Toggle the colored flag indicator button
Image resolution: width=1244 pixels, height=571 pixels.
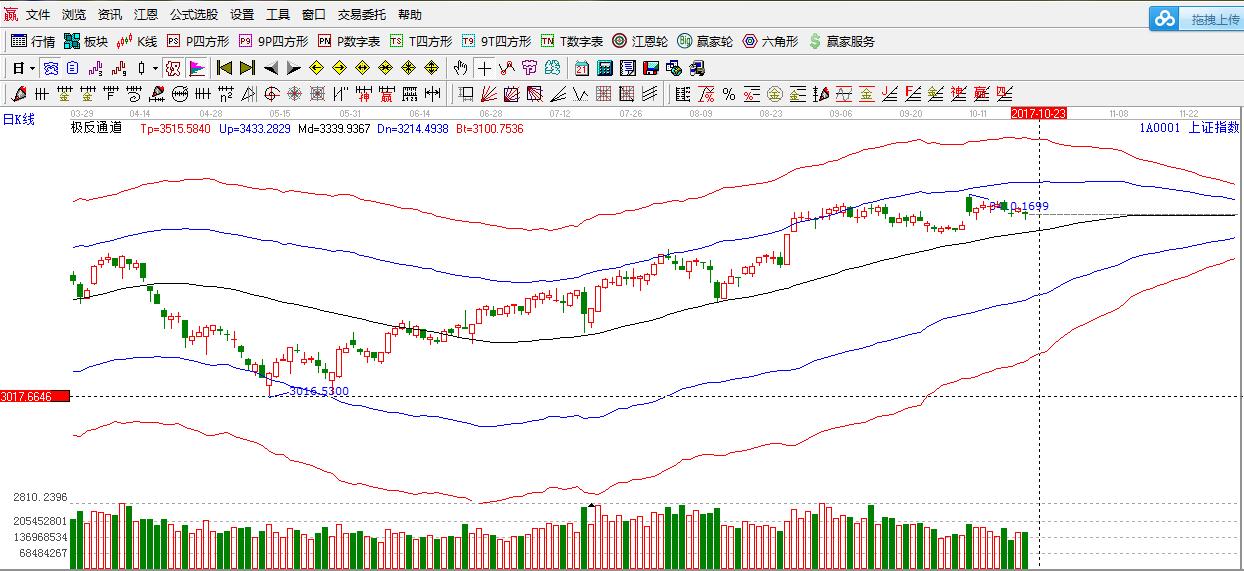pyautogui.click(x=196, y=68)
